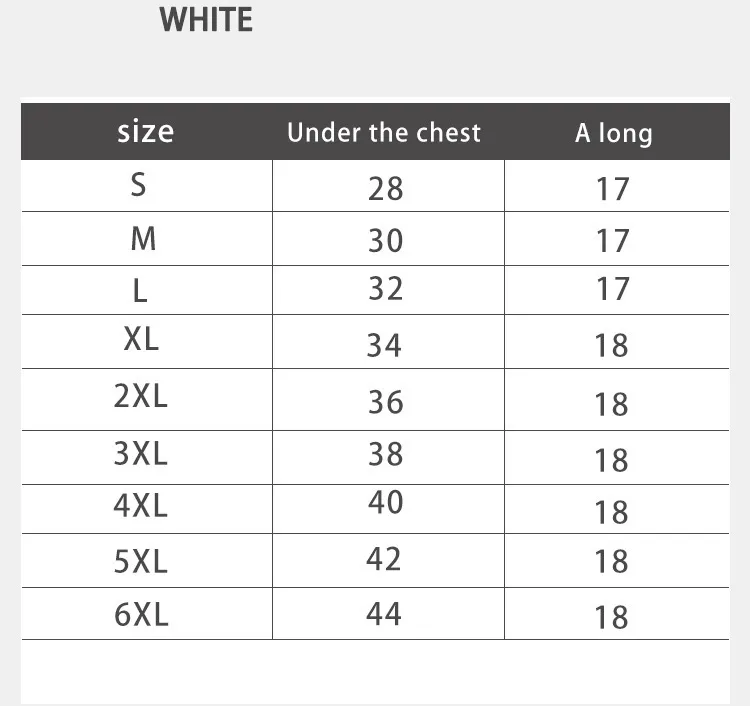The image size is (750, 706).
Task: Click the under chest value 38
Action: point(385,455)
